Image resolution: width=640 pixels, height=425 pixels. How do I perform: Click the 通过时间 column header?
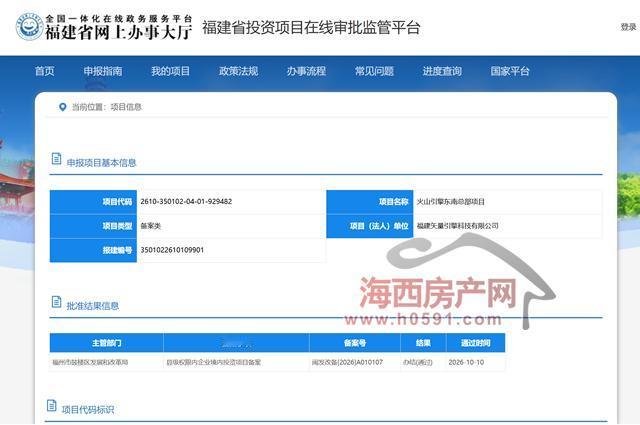(x=476, y=343)
